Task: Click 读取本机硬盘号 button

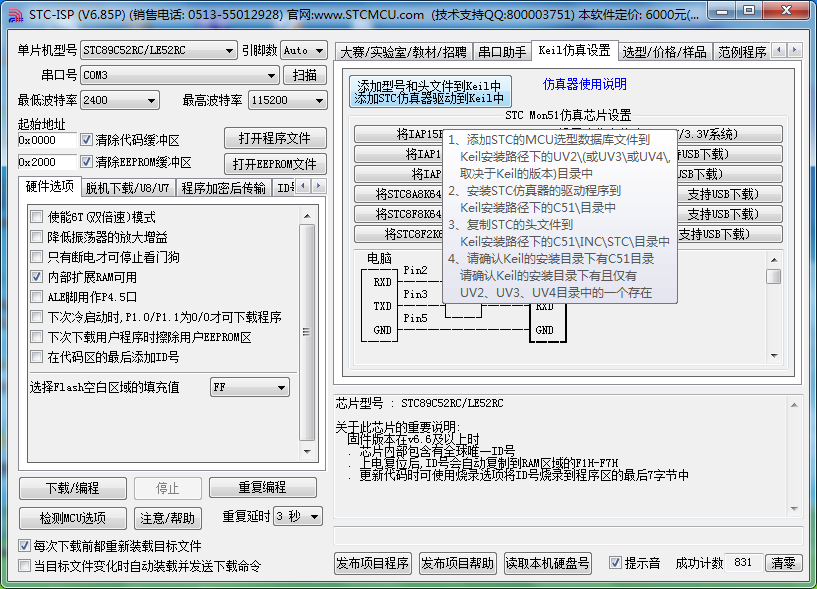Action: click(548, 563)
